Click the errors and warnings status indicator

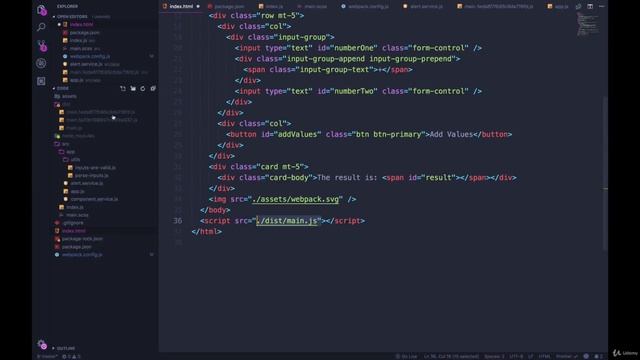72,356
